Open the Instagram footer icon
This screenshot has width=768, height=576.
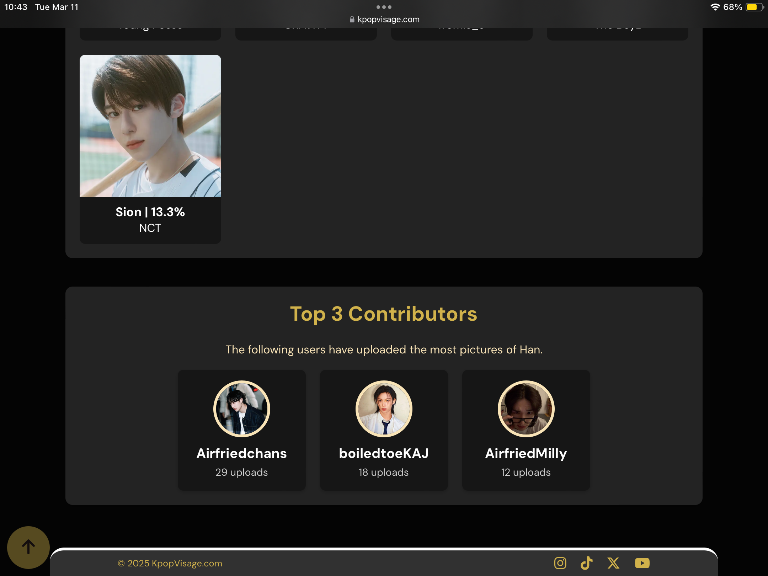560,563
